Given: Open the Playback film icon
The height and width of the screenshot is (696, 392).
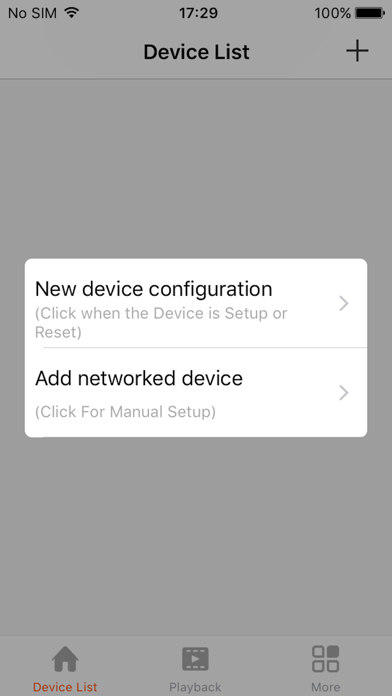Looking at the screenshot, I should click(195, 659).
